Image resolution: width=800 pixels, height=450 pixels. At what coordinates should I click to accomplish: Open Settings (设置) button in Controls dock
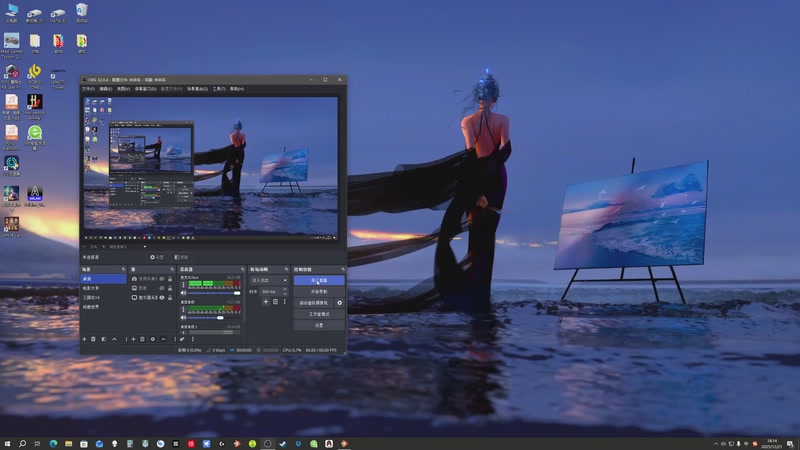click(319, 326)
